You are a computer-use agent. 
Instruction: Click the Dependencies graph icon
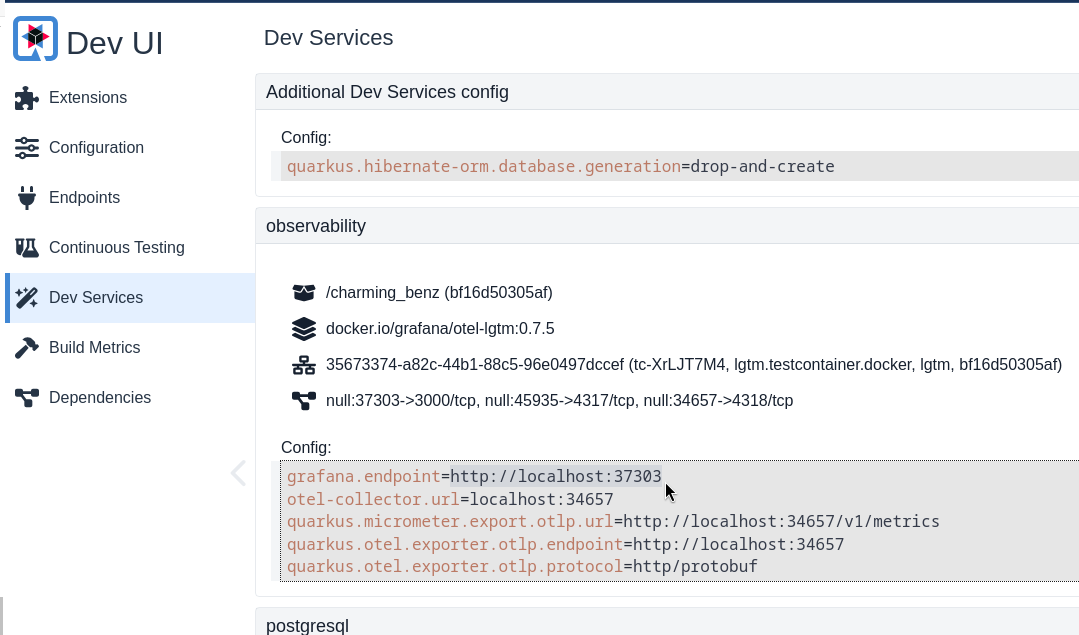pos(26,397)
